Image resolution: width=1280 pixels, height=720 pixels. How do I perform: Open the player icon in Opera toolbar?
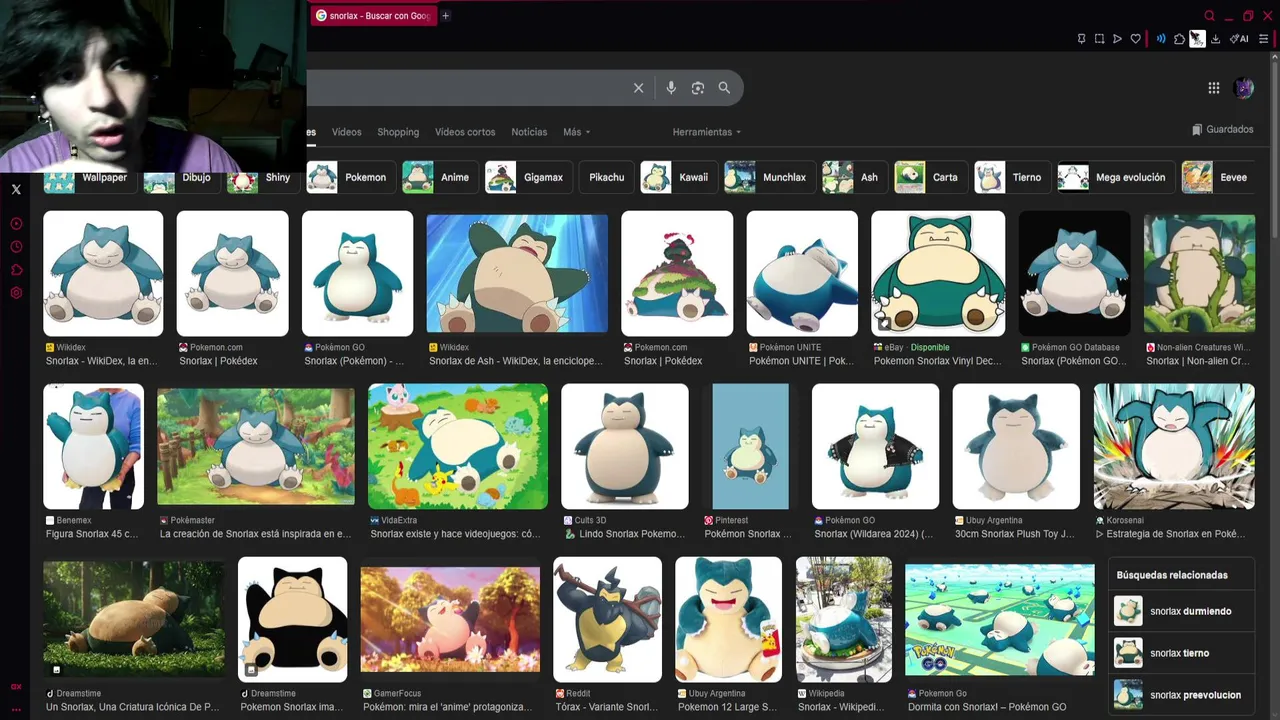(x=1117, y=39)
